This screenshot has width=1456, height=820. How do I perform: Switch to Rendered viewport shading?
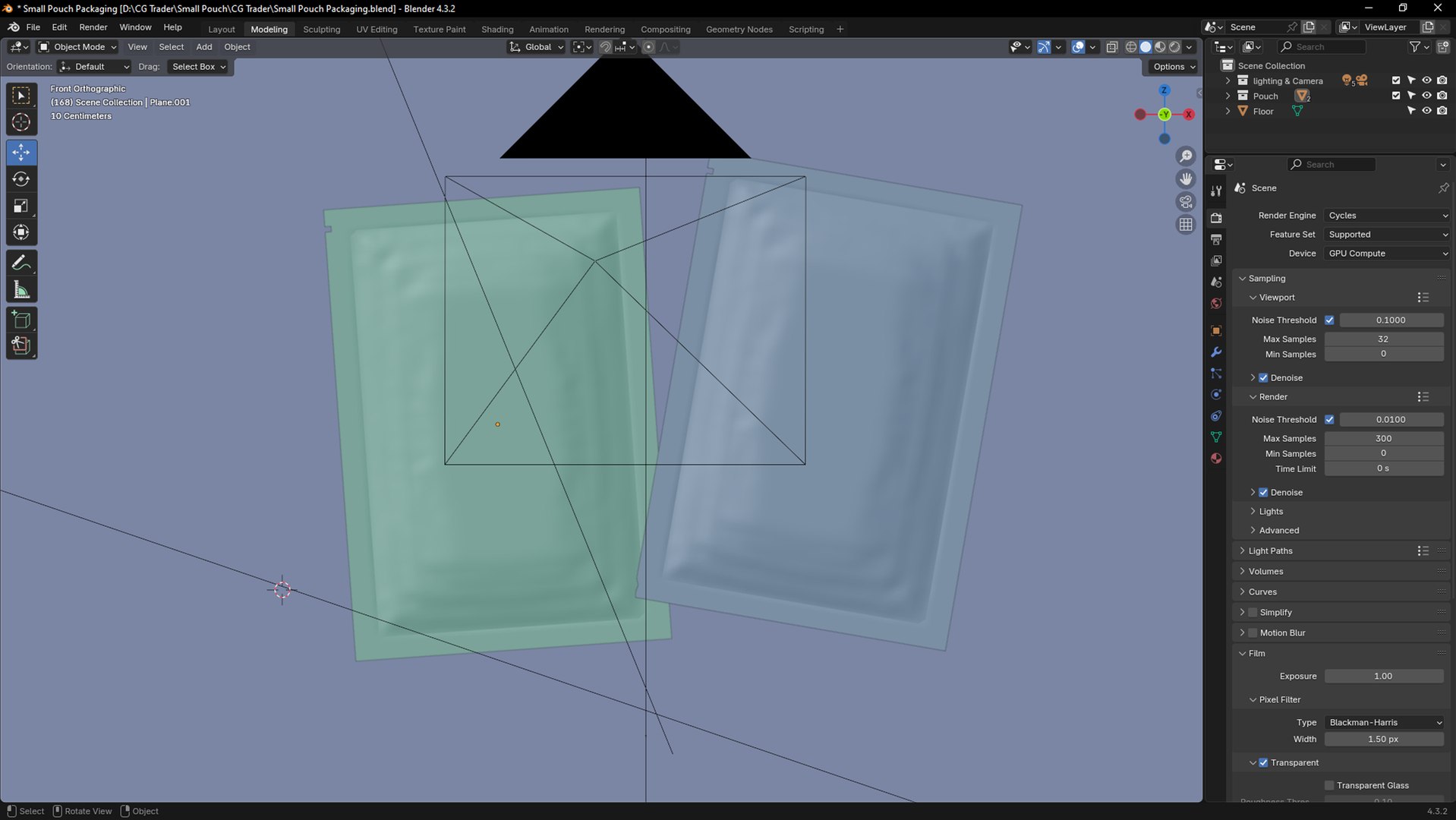click(1174, 47)
